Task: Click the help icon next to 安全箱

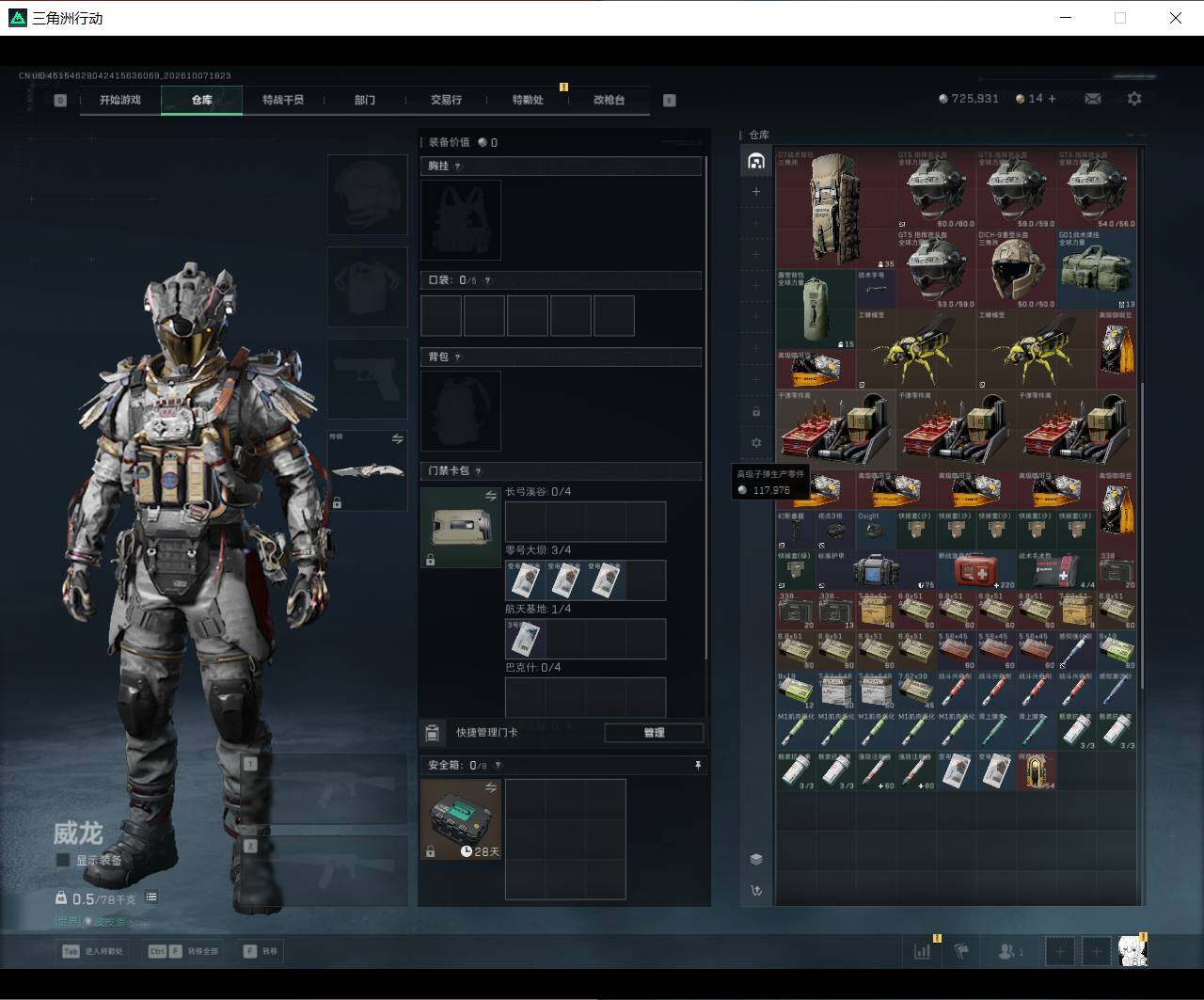Action: (498, 766)
